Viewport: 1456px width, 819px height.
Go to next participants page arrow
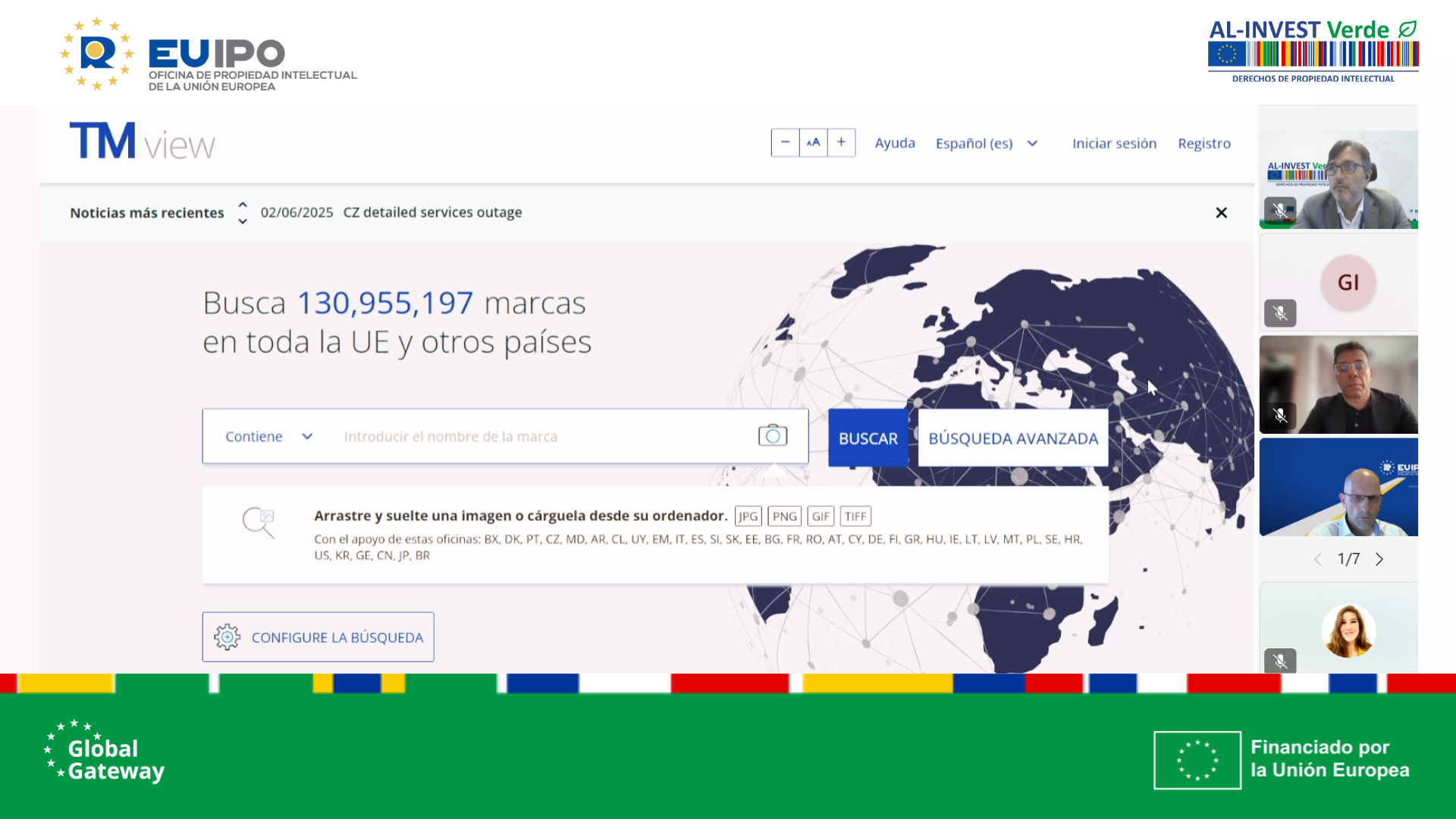pos(1379,559)
